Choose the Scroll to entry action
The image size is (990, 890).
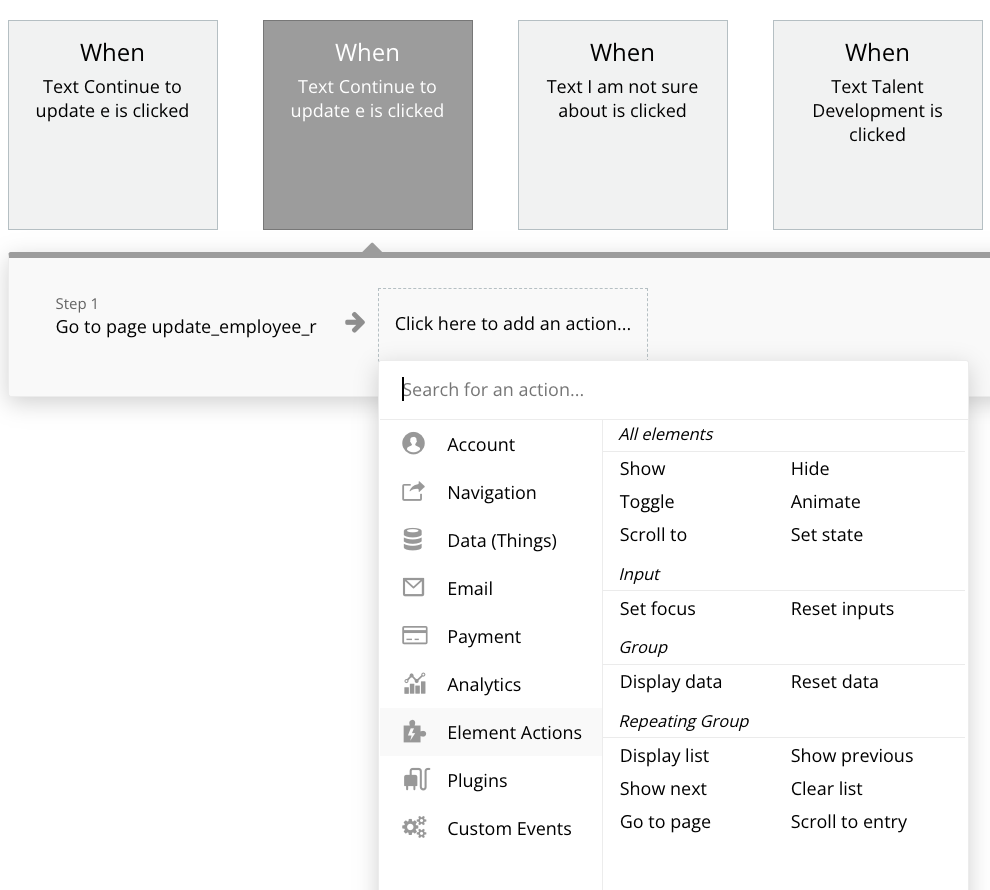848,822
